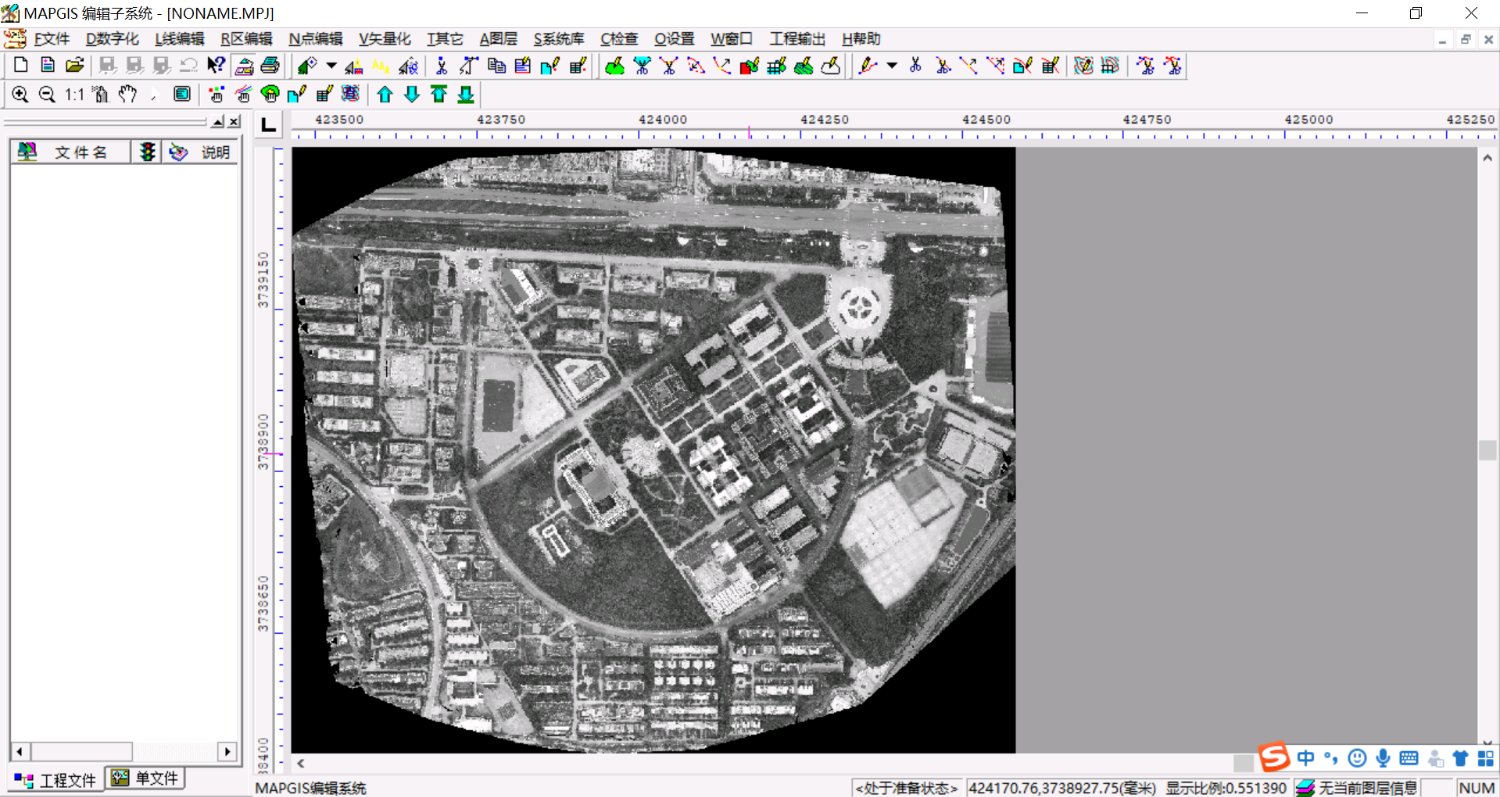Click the 文件名 column header
This screenshot has height=797, width=1500.
tap(80, 152)
